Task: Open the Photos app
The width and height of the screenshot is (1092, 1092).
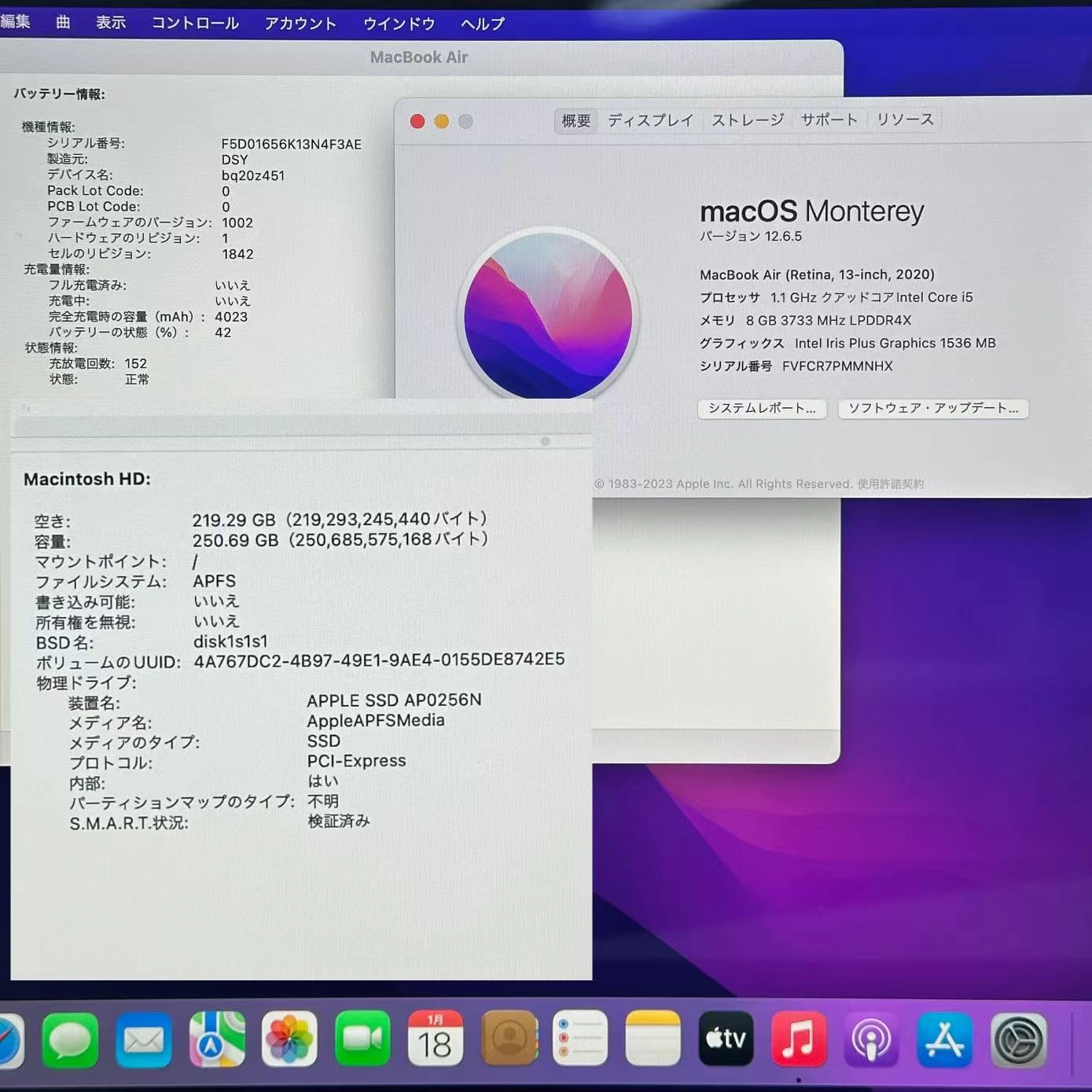Action: (289, 1039)
